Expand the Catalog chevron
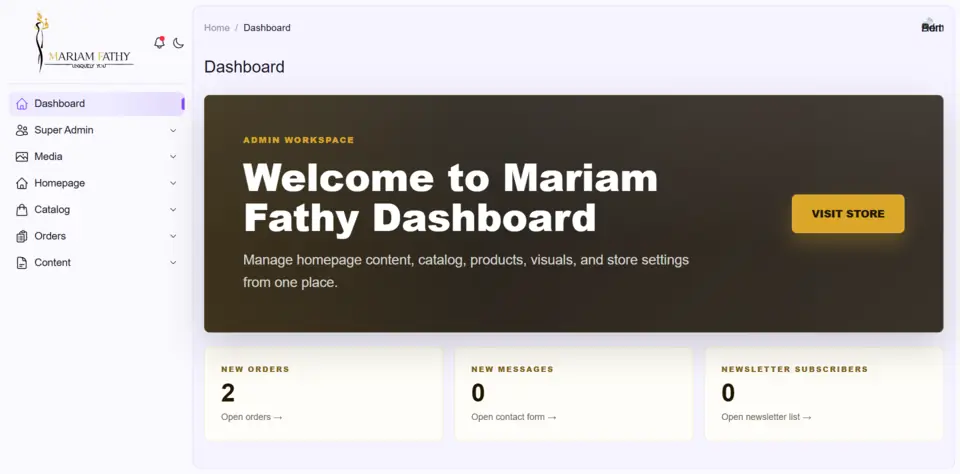This screenshot has height=474, width=960. [x=173, y=209]
